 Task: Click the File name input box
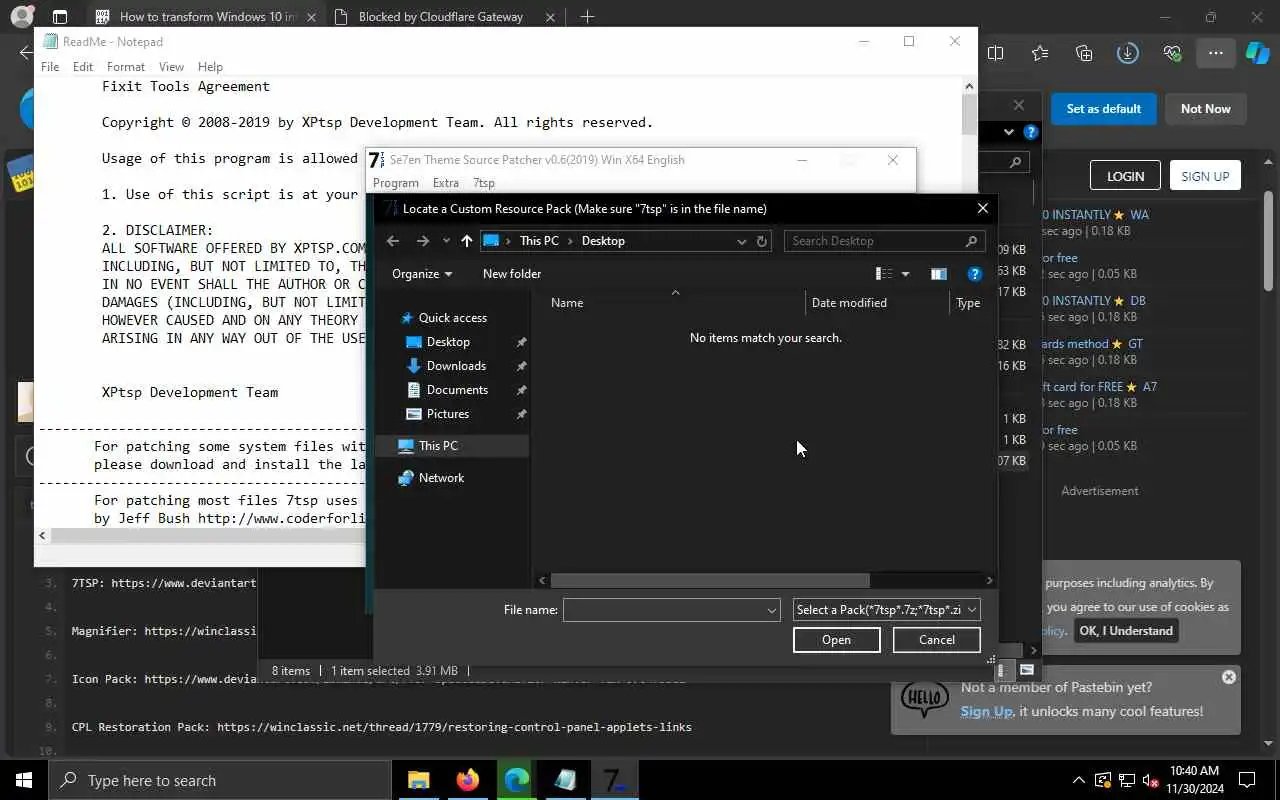click(663, 610)
